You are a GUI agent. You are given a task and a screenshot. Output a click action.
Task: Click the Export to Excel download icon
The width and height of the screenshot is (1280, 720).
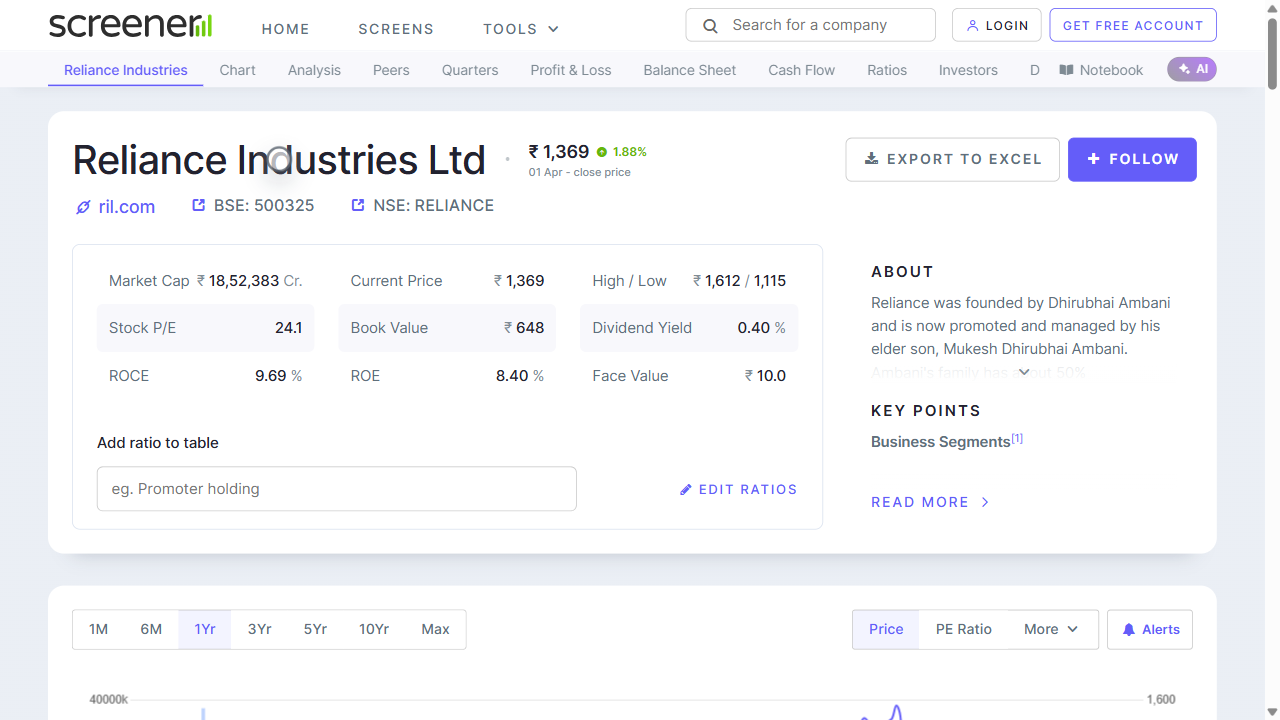tap(871, 159)
